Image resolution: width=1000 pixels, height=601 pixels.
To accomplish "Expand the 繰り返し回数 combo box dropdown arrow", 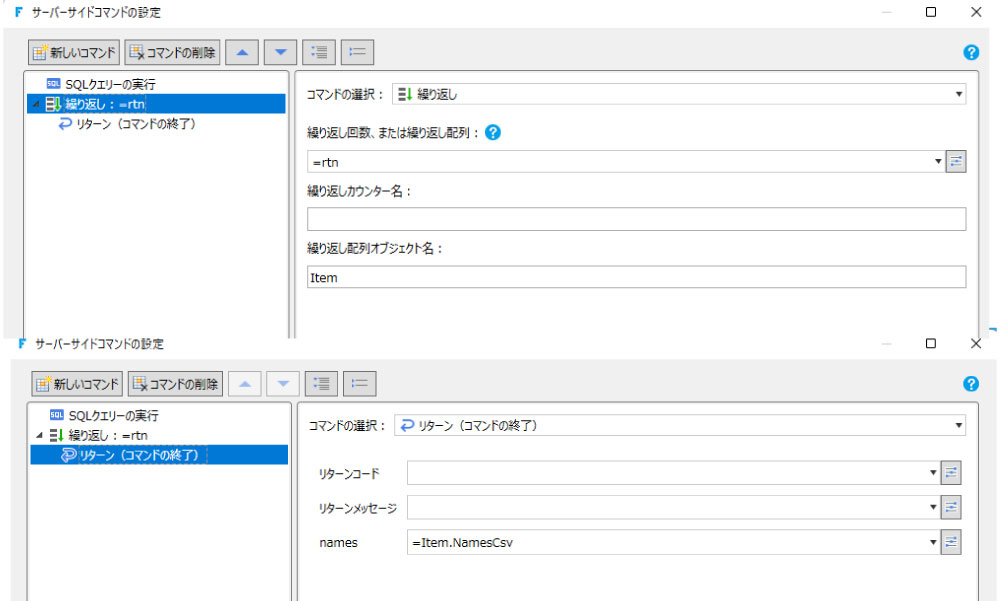I will (x=938, y=161).
